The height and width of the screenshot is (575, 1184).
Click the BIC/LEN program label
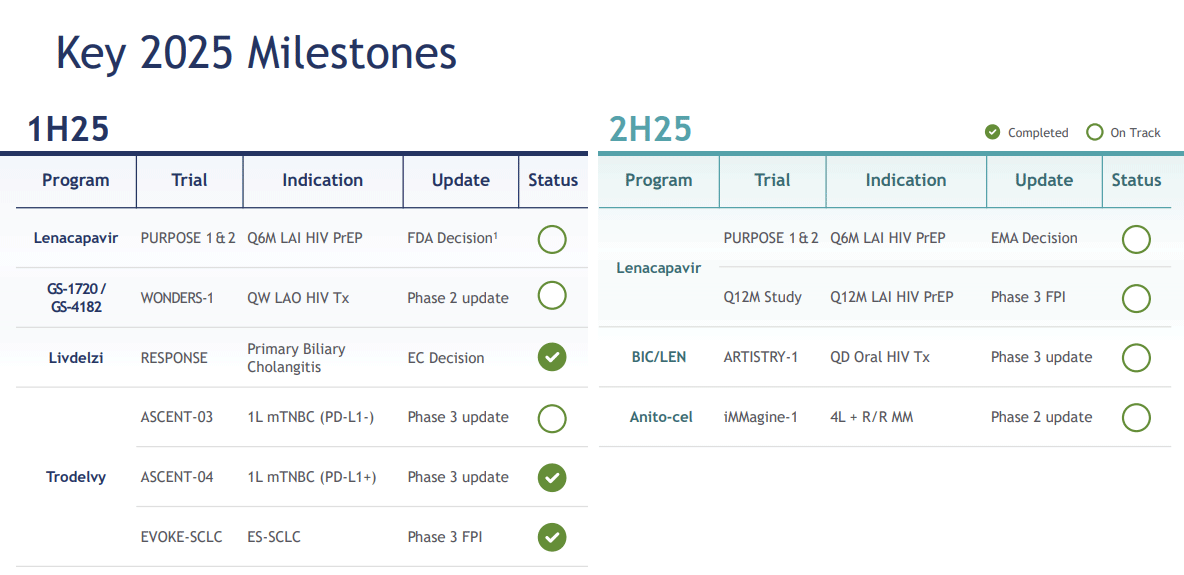coord(659,357)
